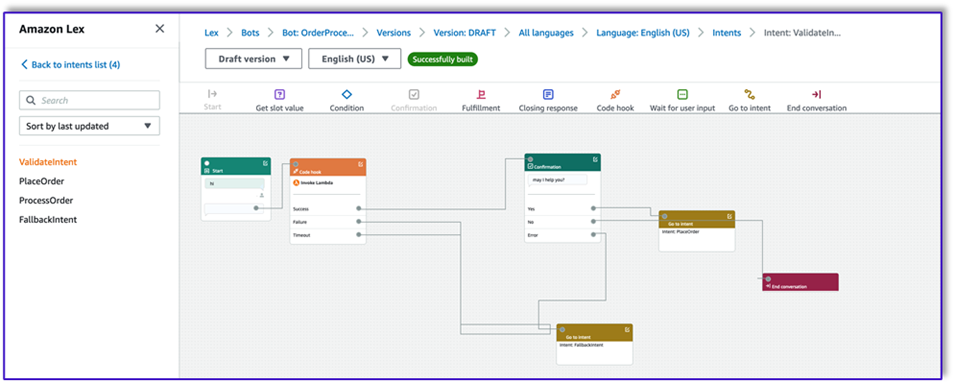The height and width of the screenshot is (384, 954).
Task: Open edit icon on Code hook node
Action: 361,164
